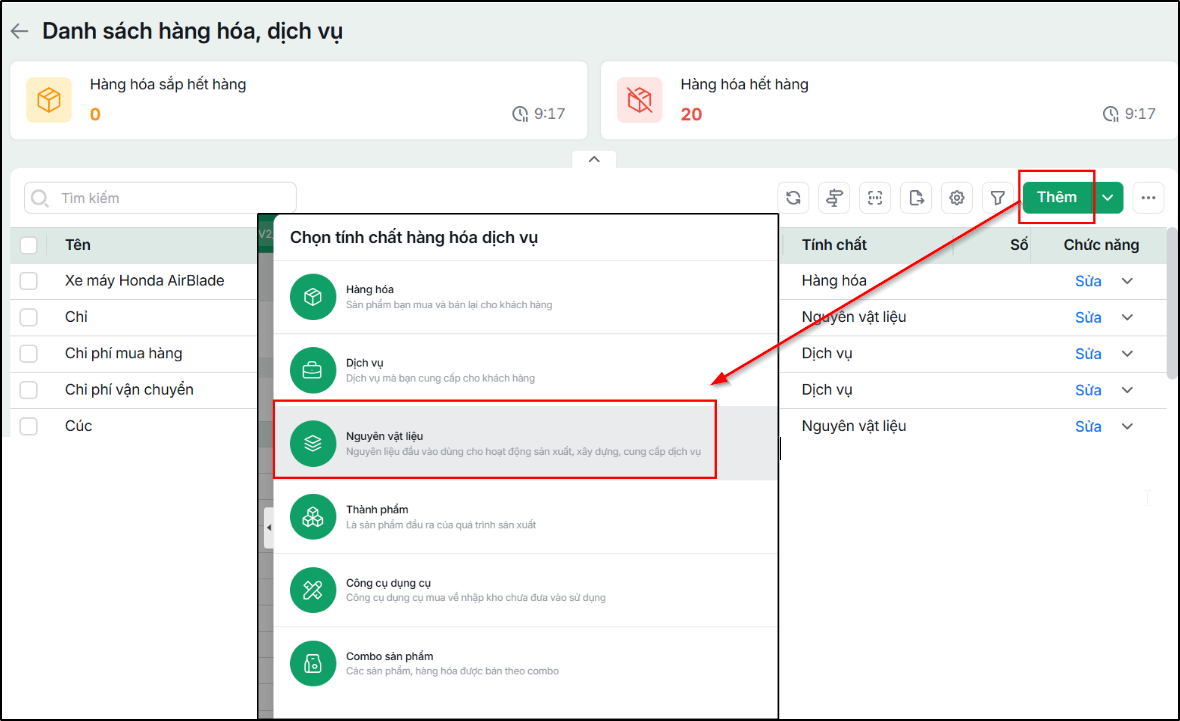Click the clock icon in the out-of-stock card
1180x721 pixels.
[1111, 114]
